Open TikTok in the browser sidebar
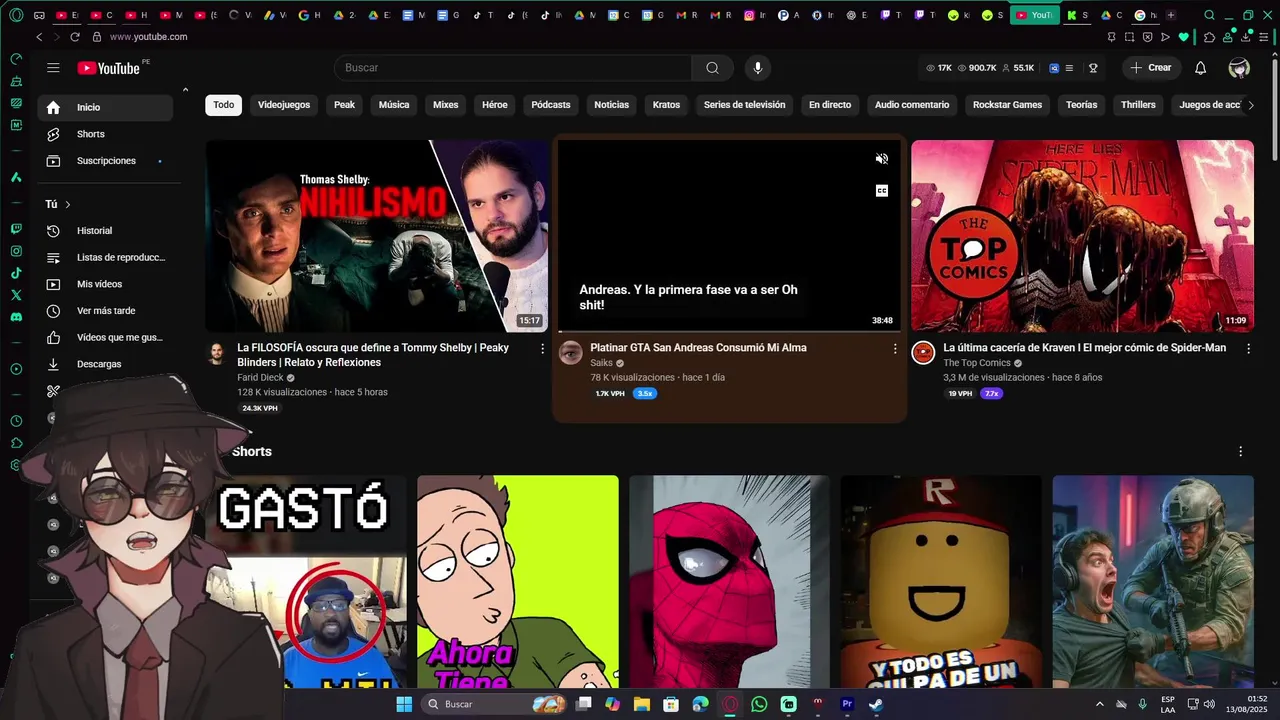Image resolution: width=1280 pixels, height=720 pixels. (x=16, y=273)
